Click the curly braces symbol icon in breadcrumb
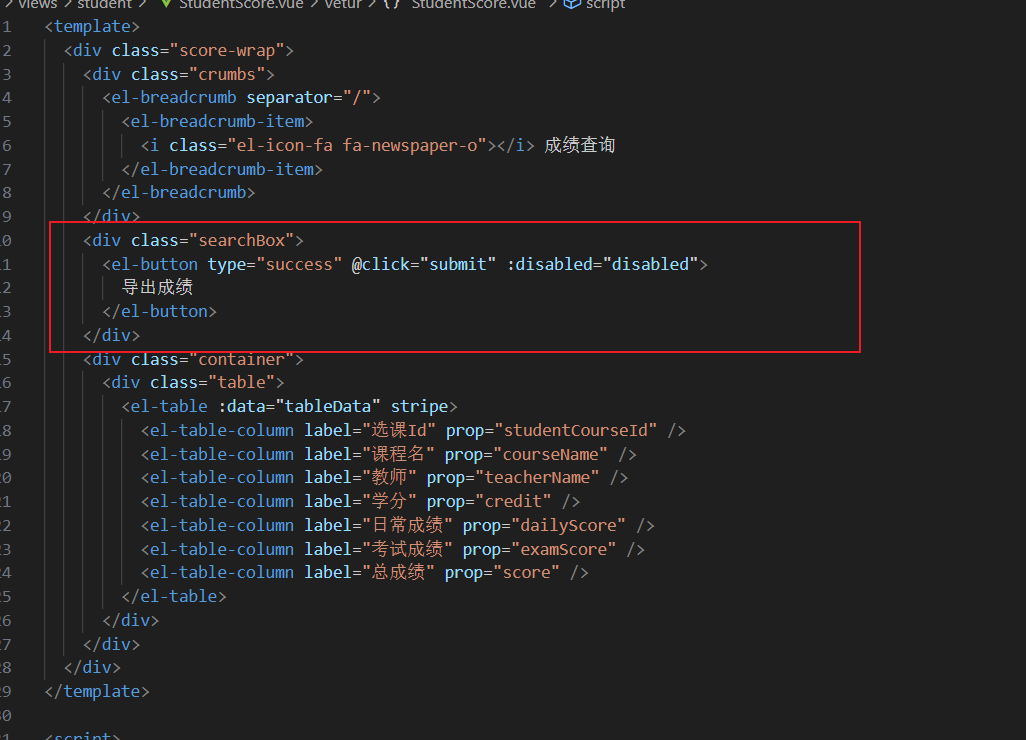The image size is (1026, 740). [x=393, y=4]
